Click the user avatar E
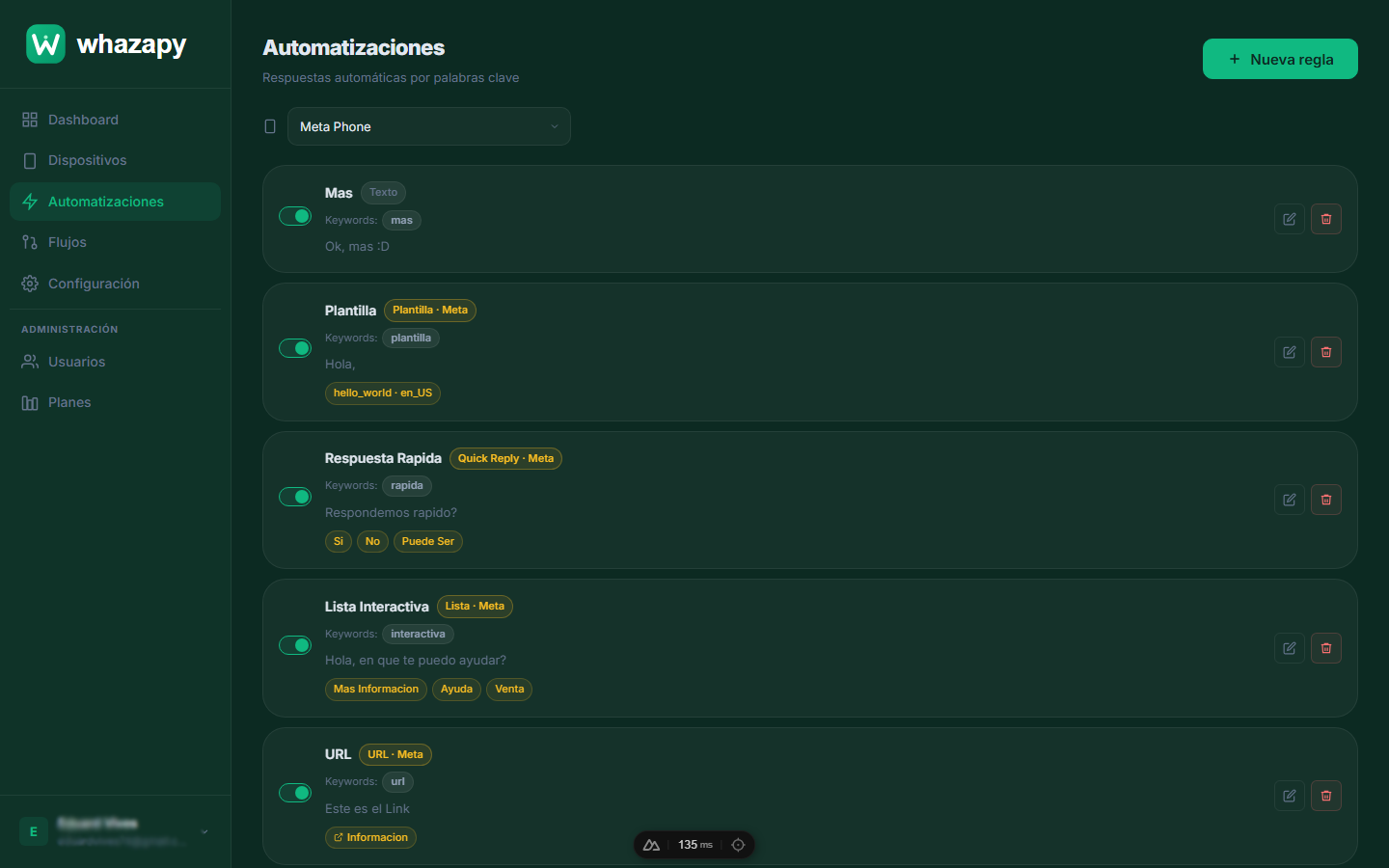The image size is (1389, 868). 34,831
